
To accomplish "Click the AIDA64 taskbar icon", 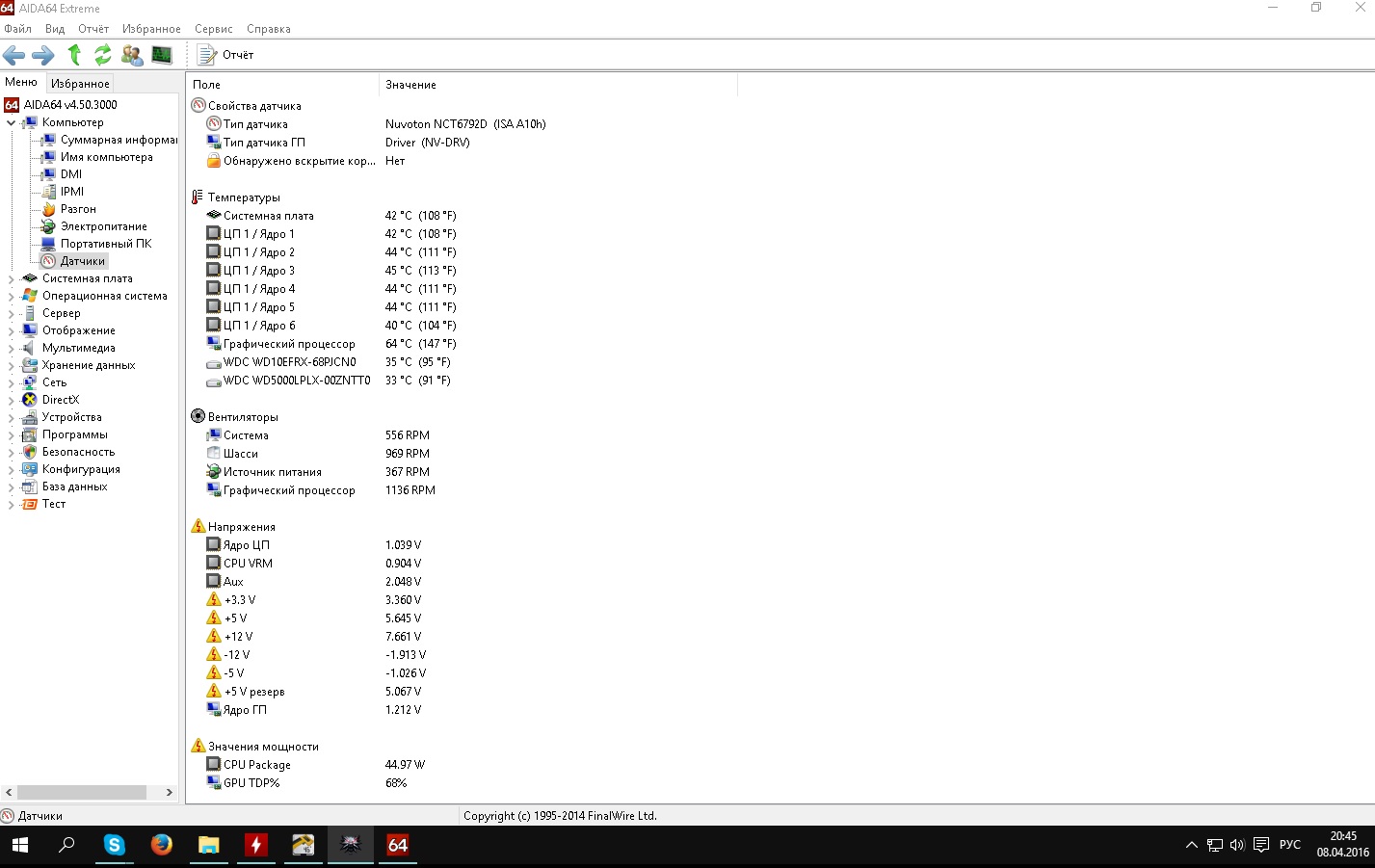I will click(x=398, y=846).
